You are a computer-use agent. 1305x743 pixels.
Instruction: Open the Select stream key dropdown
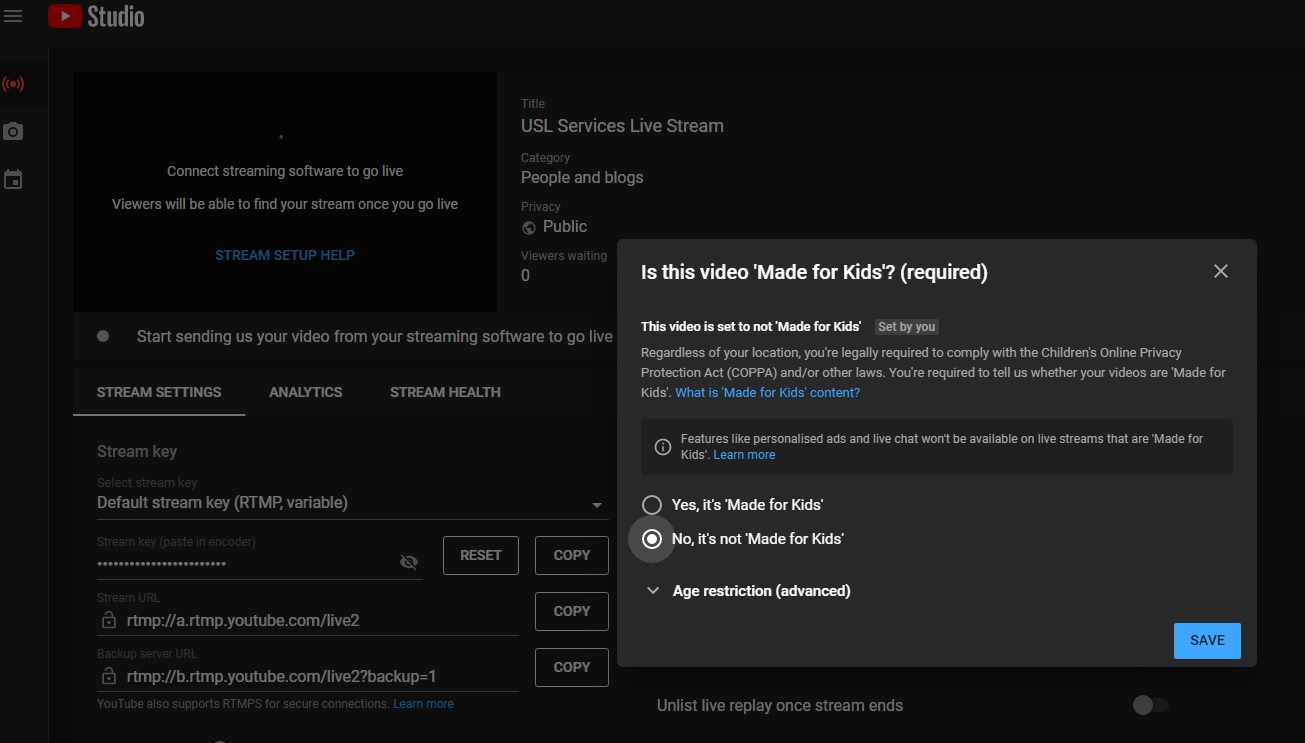click(352, 503)
